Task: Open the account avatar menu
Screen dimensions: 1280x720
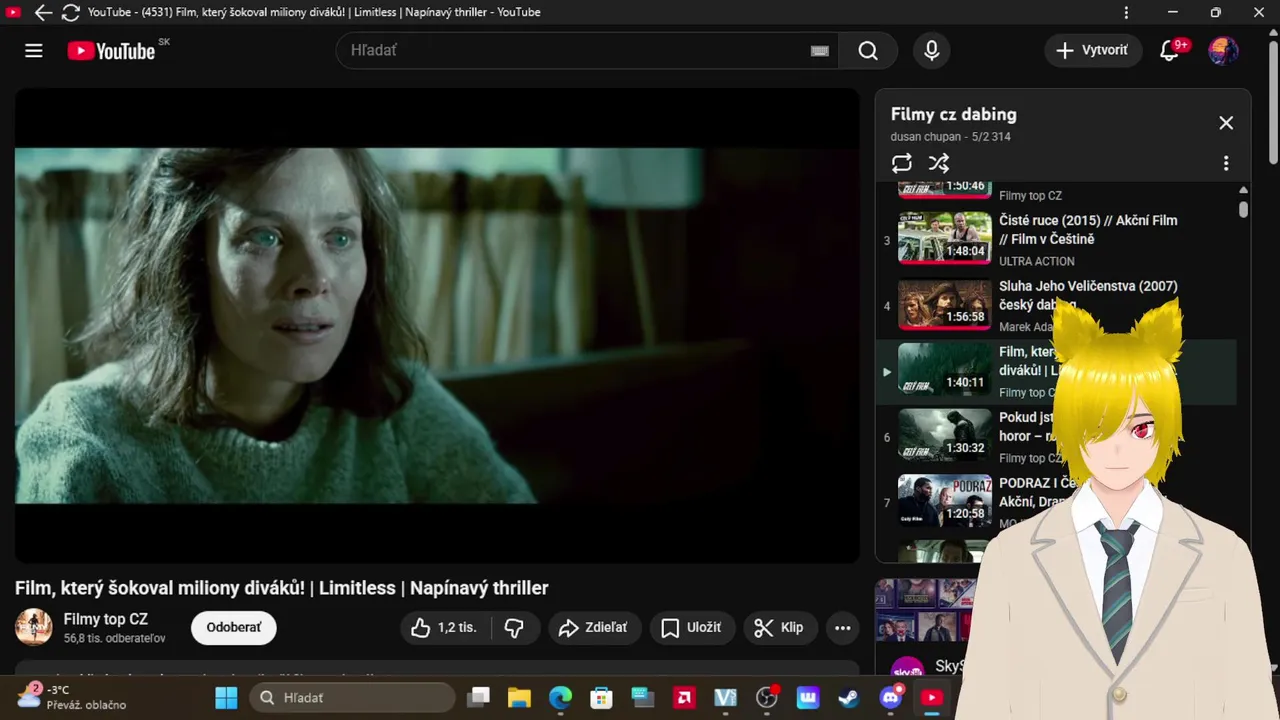Action: [x=1223, y=50]
